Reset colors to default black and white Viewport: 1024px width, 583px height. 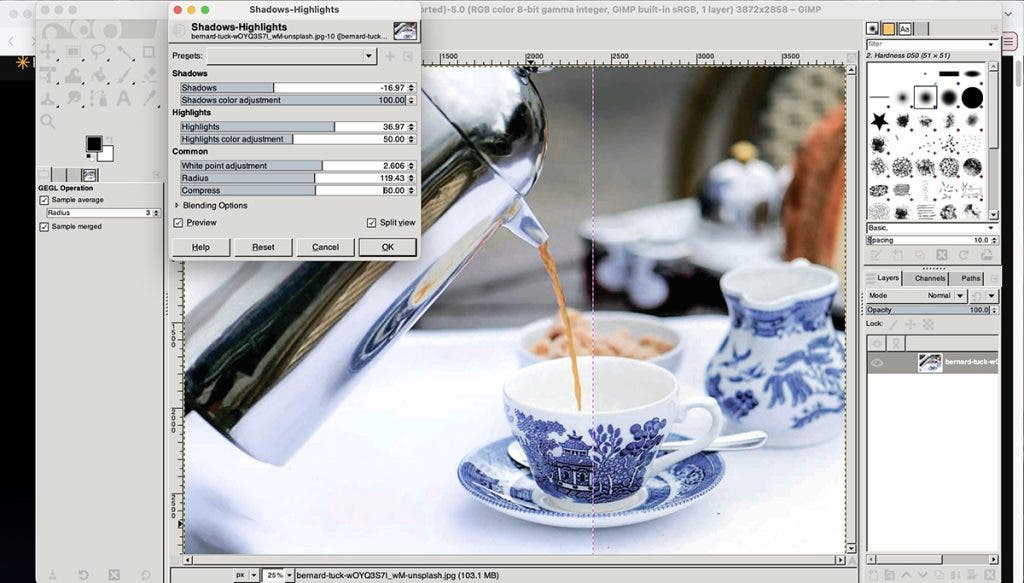[x=89, y=157]
